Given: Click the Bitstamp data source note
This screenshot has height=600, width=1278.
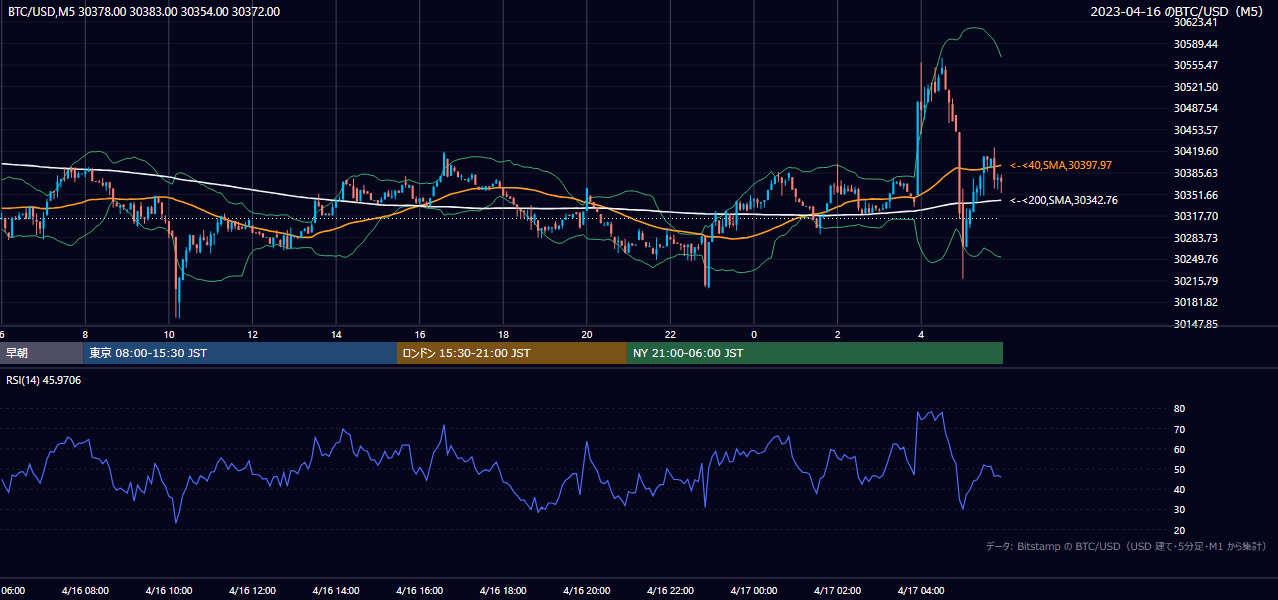Looking at the screenshot, I should [1126, 546].
